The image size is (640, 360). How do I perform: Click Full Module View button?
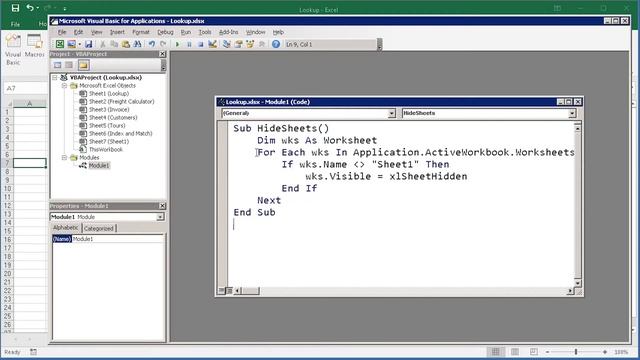pos(229,291)
